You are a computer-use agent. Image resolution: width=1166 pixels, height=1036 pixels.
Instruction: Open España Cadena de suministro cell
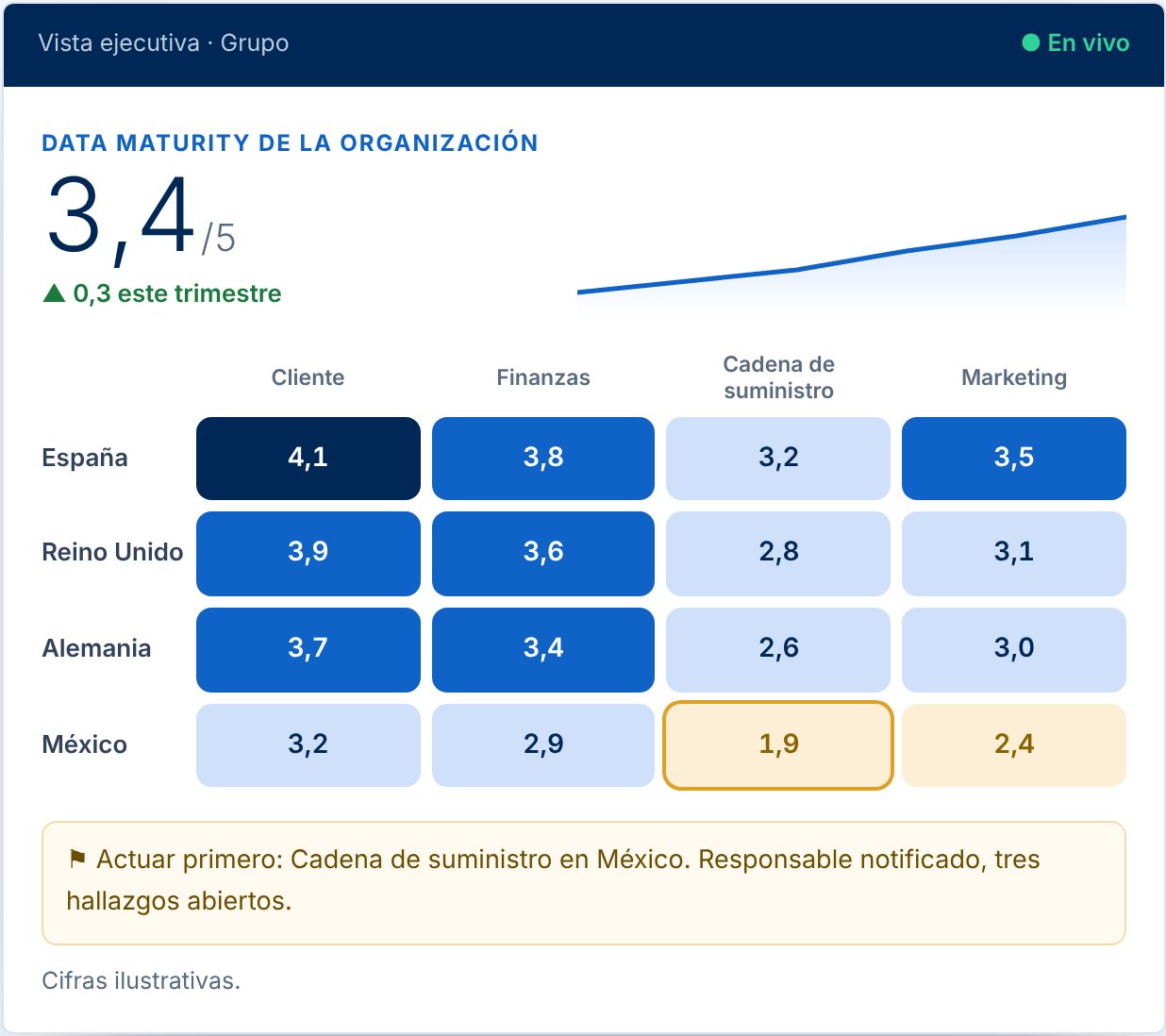[778, 459]
